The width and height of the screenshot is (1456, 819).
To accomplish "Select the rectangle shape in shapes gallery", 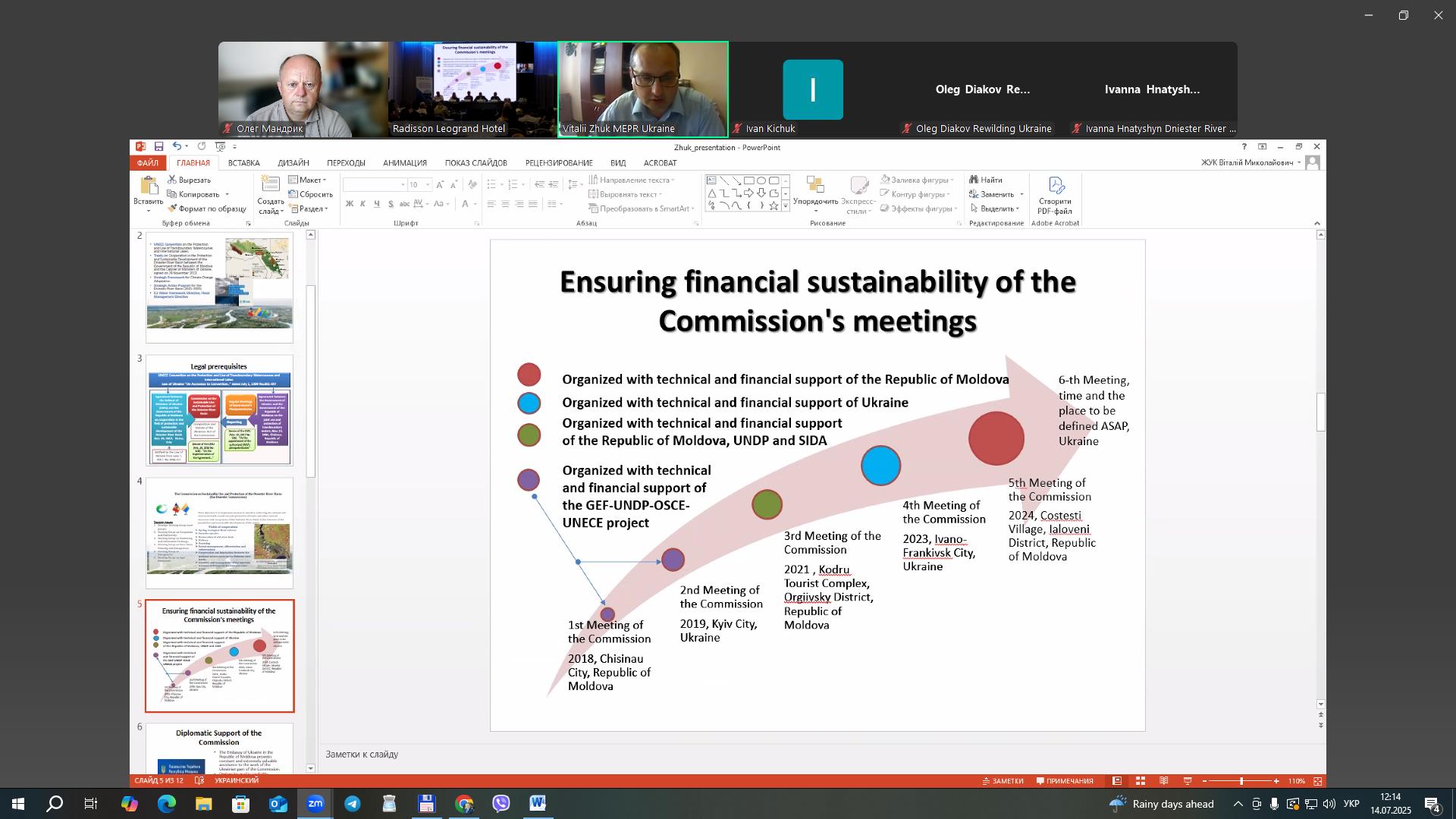I will click(x=748, y=180).
